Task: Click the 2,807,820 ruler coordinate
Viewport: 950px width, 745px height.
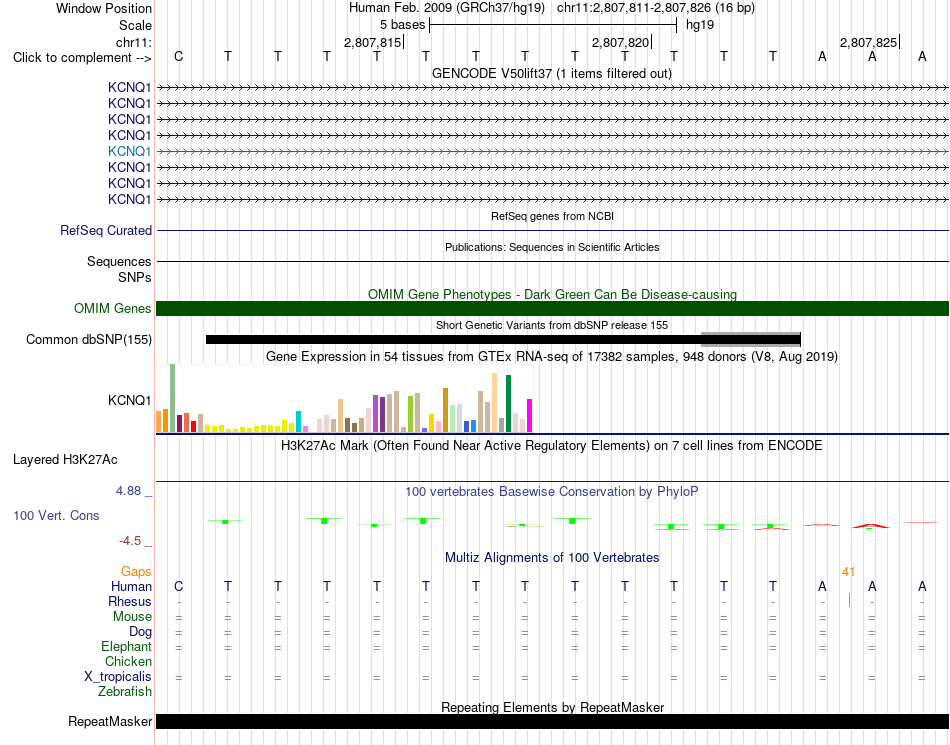Action: (x=620, y=42)
